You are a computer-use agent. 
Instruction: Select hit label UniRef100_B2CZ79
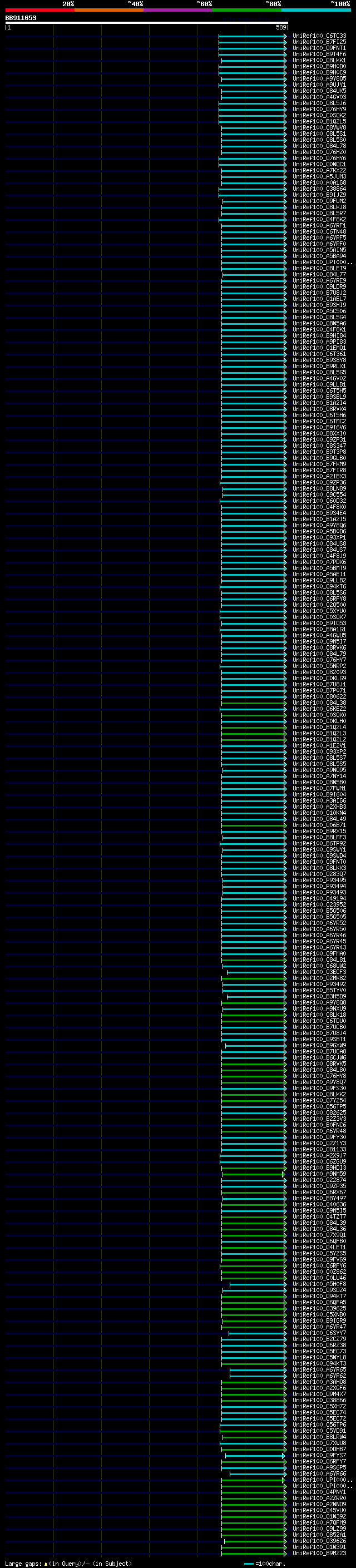319,1338
